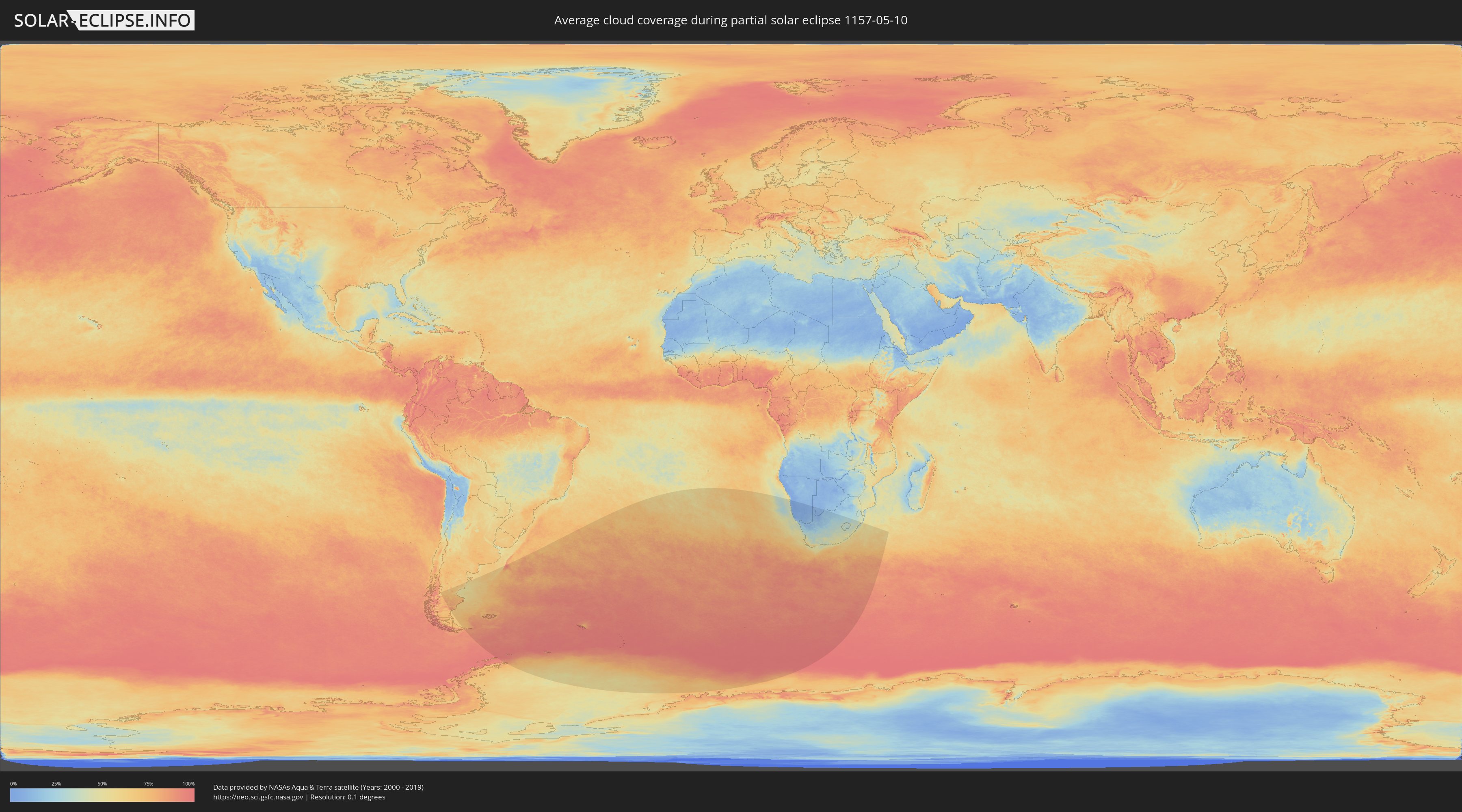Click the cloud coverage color gradient legend bar
1462x812 pixels.
[x=102, y=795]
